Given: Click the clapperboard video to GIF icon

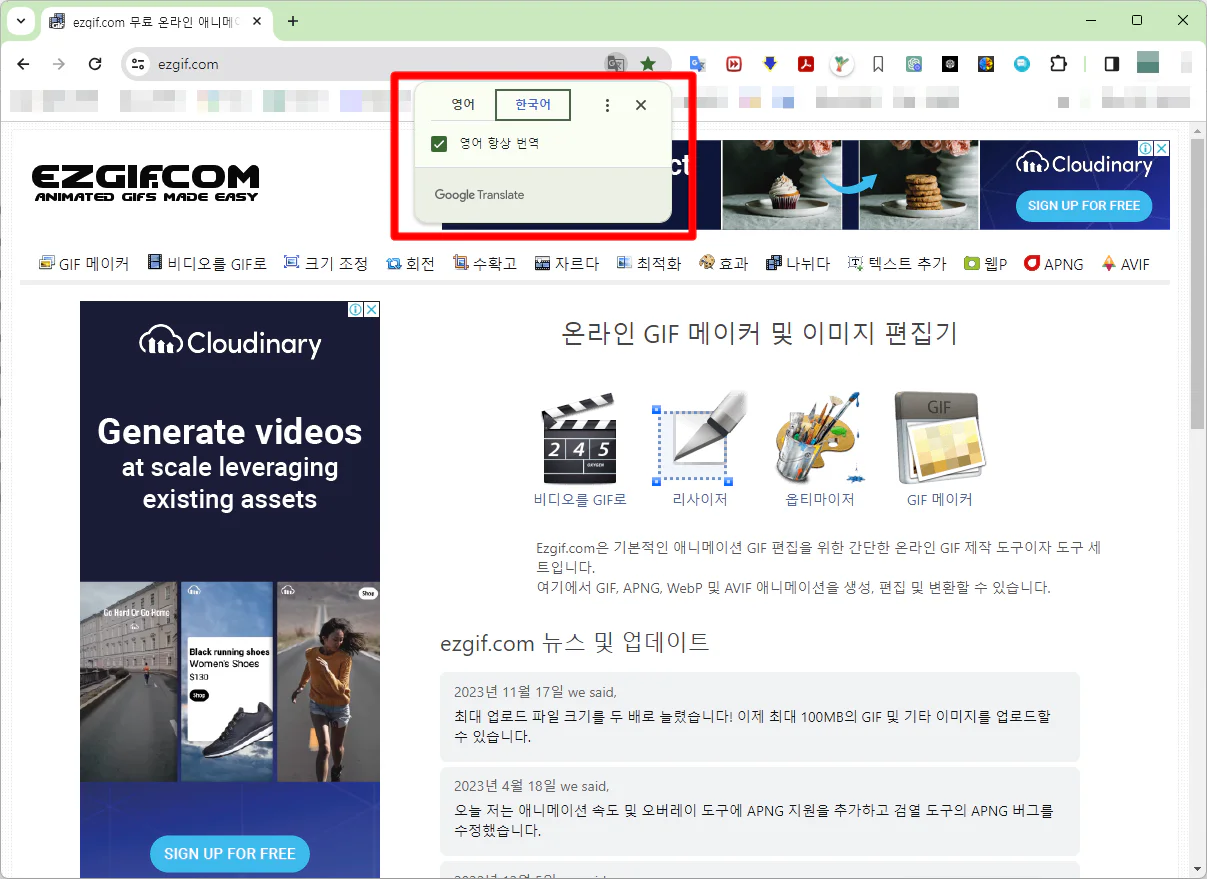Looking at the screenshot, I should tap(580, 439).
